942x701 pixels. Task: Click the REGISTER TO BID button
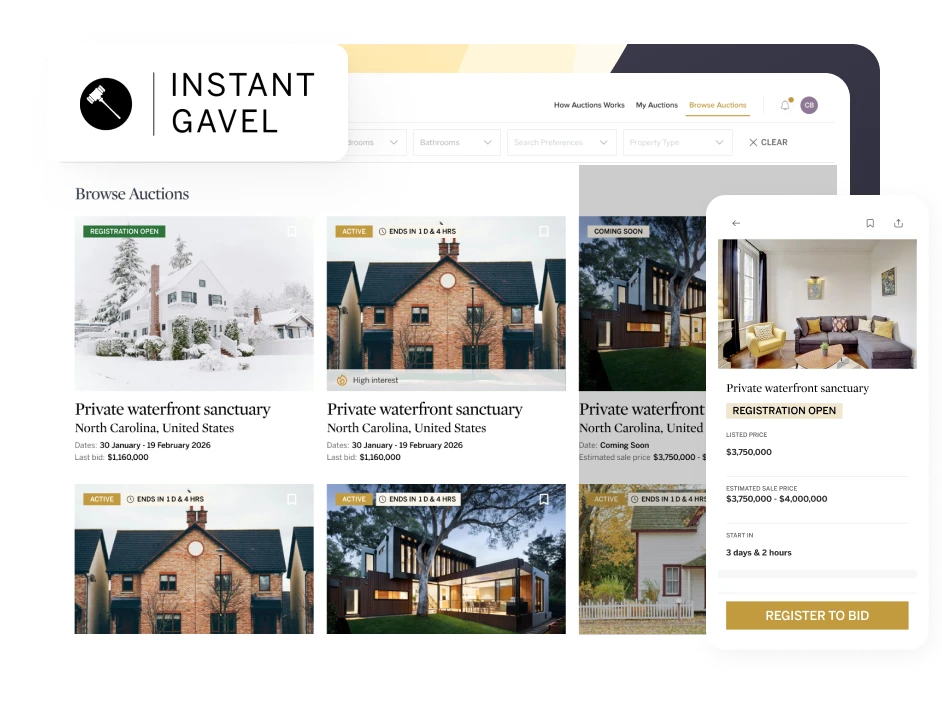click(817, 616)
